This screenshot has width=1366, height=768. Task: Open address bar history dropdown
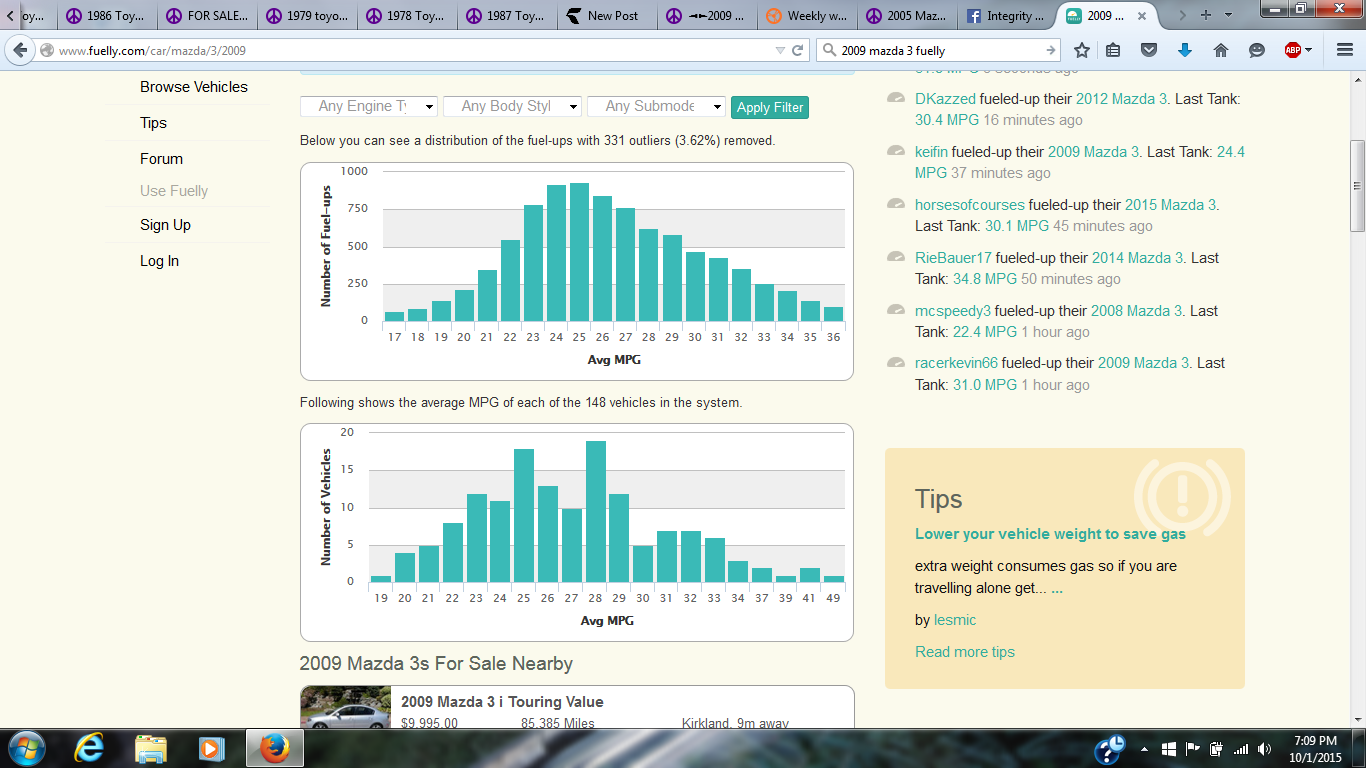780,50
